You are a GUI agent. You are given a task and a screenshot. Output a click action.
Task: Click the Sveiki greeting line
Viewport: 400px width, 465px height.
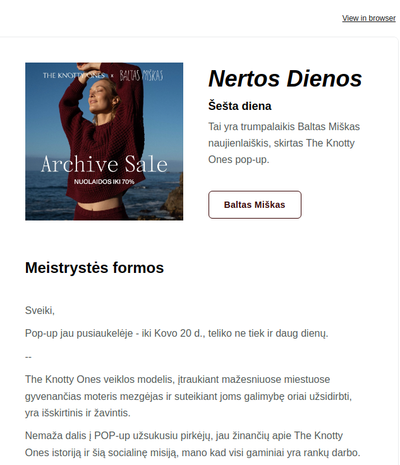40,310
